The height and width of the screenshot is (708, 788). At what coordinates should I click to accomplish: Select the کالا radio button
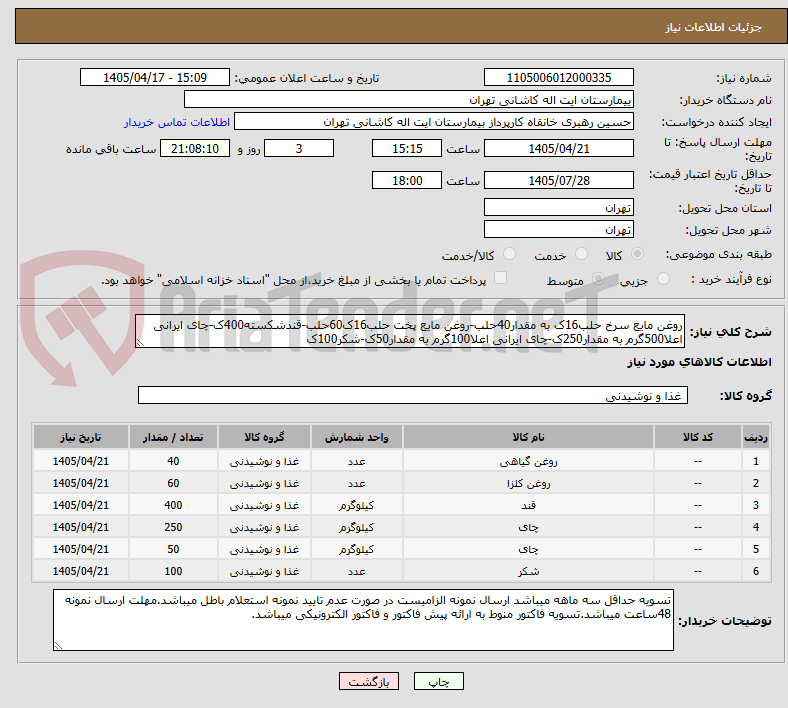click(x=637, y=254)
